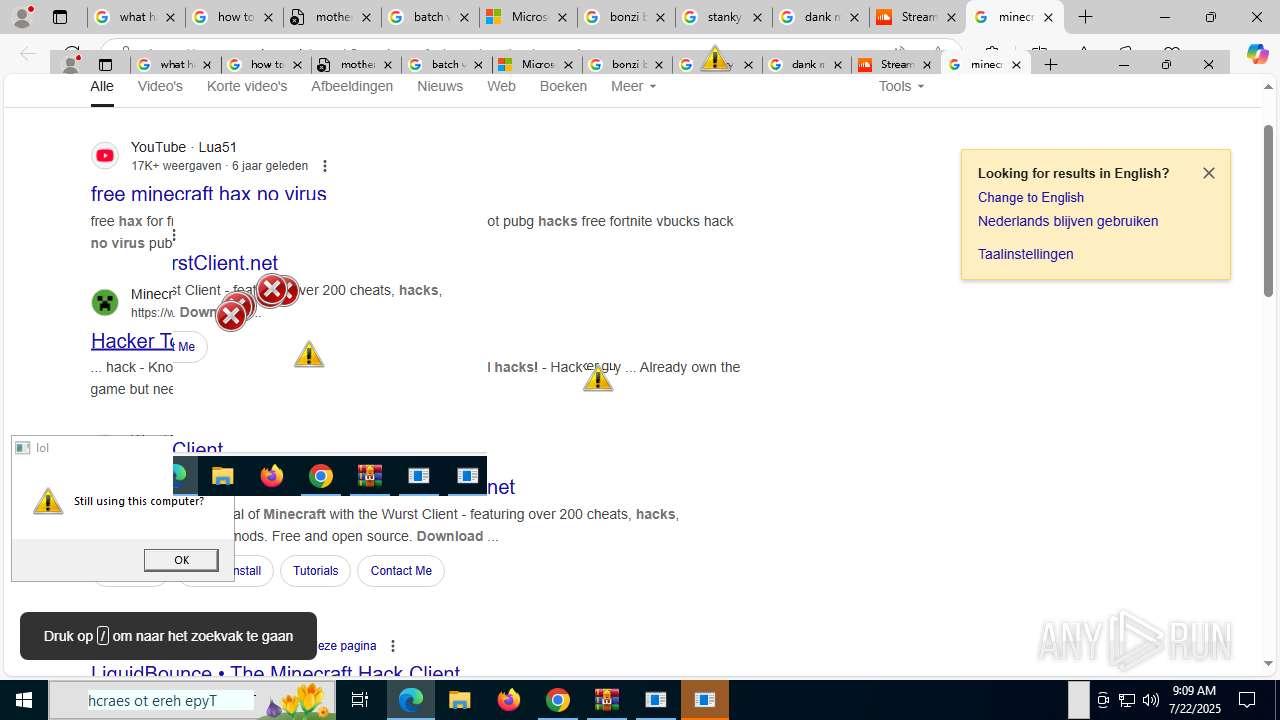Image resolution: width=1280 pixels, height=720 pixels.
Task: Click the profile avatar in upper title bar
Action: [x=22, y=17]
